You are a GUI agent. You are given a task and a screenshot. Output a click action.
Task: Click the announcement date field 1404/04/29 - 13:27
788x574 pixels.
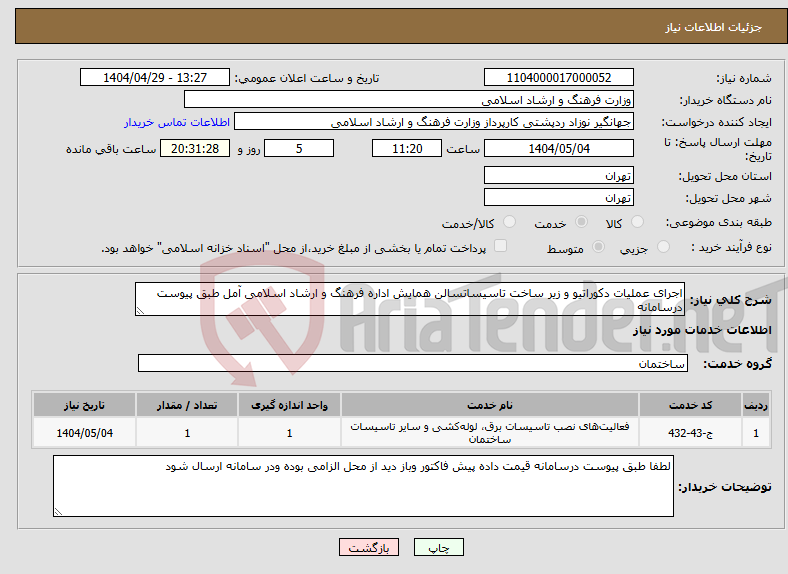click(x=155, y=77)
